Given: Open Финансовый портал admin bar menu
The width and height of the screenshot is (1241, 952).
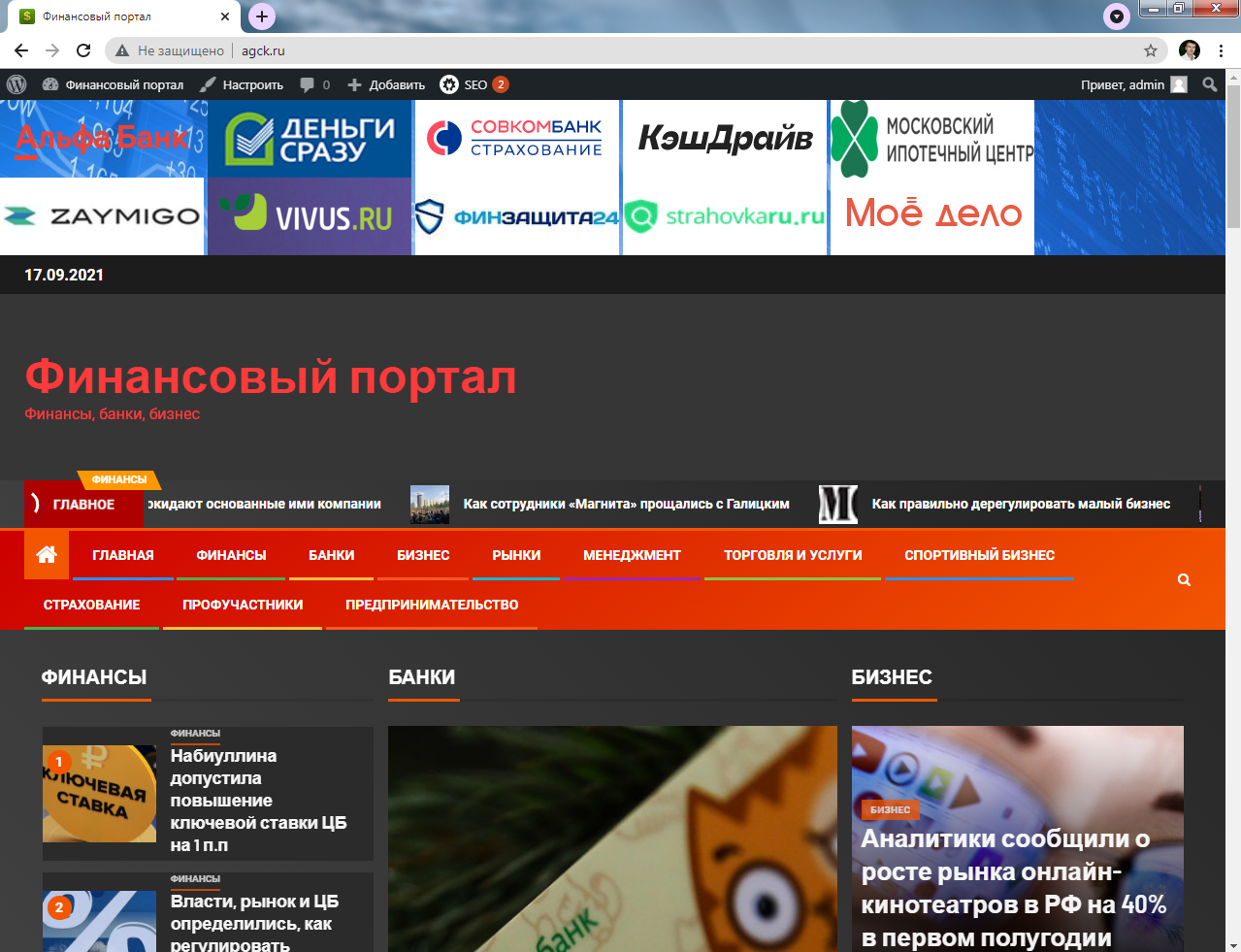Looking at the screenshot, I should tap(113, 84).
